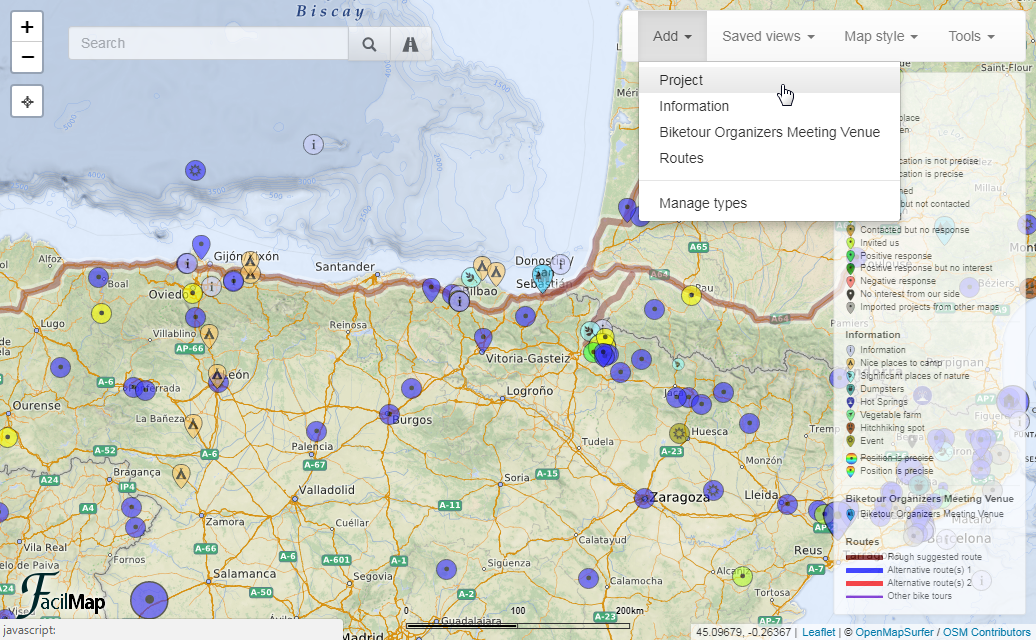Click the info marker in Bay of Biscay

click(x=314, y=144)
